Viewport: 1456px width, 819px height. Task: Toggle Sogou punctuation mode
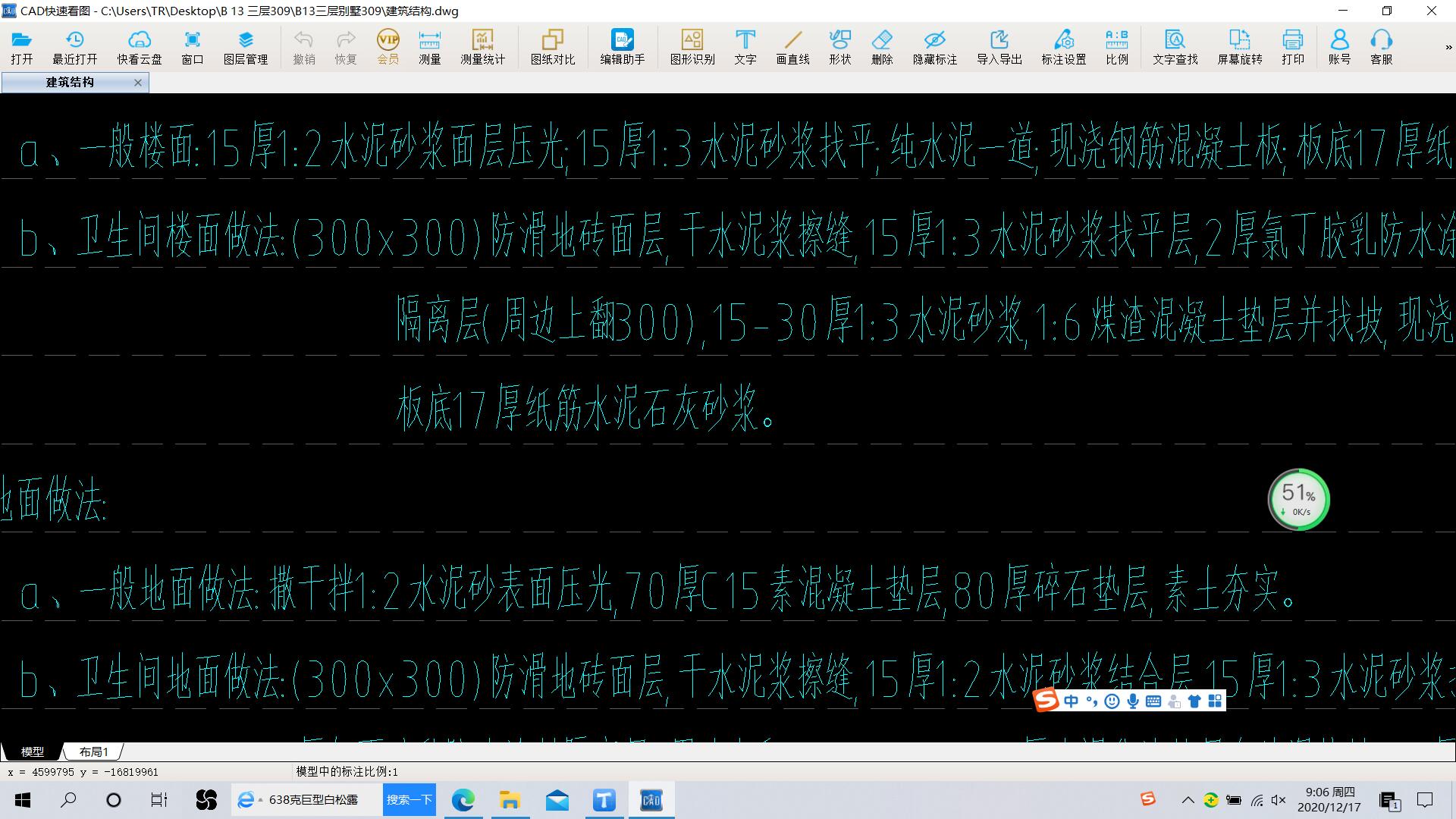coord(1091,701)
